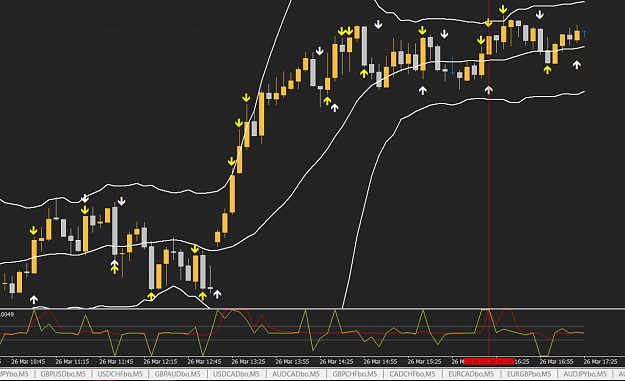
Task: Click the 26 Mar 15:25 time label
Action: point(425,362)
